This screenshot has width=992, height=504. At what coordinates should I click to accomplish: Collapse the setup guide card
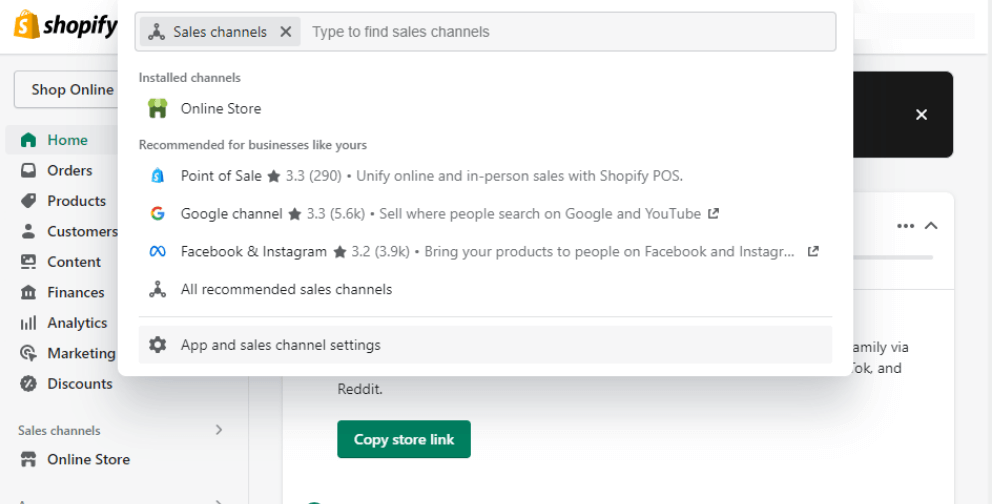(x=931, y=226)
